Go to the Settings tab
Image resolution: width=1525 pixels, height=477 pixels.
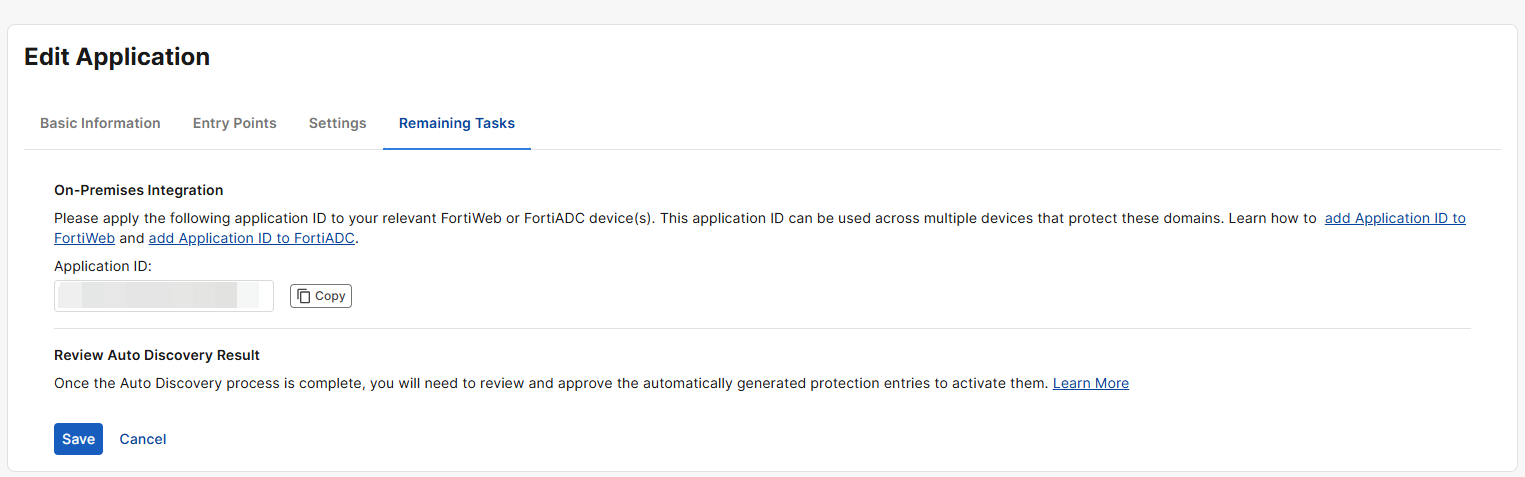pyautogui.click(x=337, y=123)
